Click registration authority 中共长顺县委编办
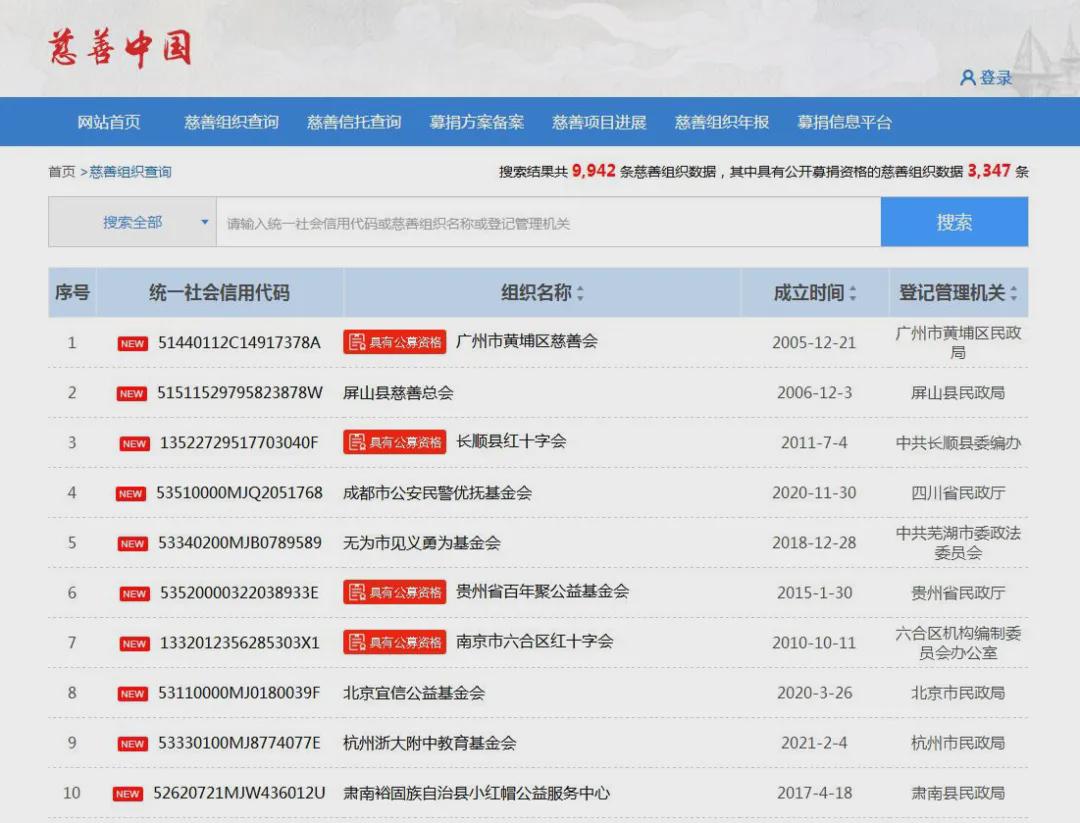Viewport: 1080px width, 823px height. pyautogui.click(x=958, y=442)
